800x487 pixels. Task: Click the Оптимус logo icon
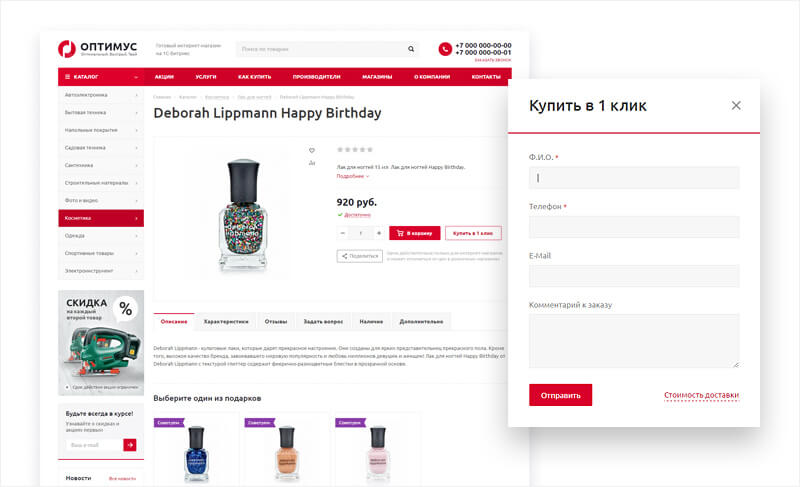67,48
